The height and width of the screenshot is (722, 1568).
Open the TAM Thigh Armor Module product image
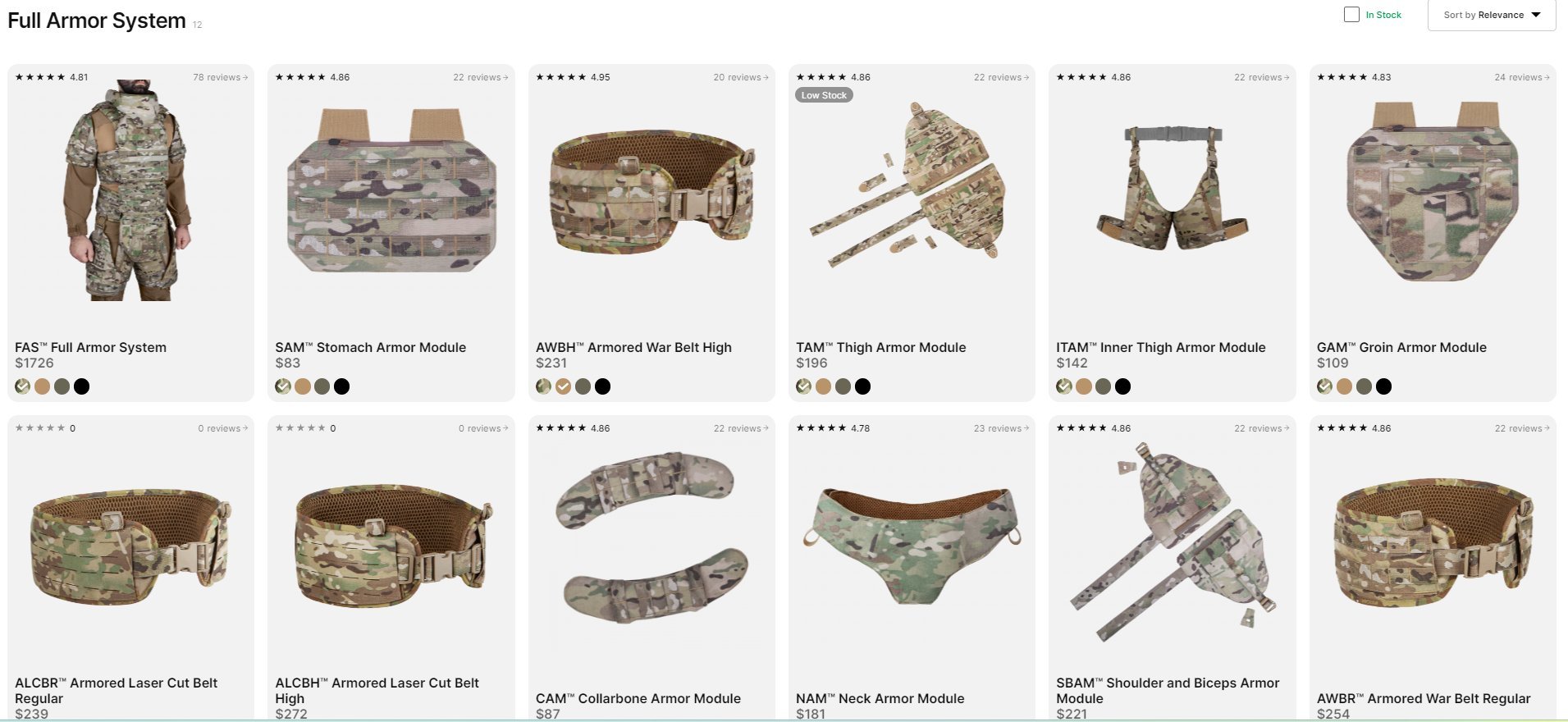click(x=909, y=185)
